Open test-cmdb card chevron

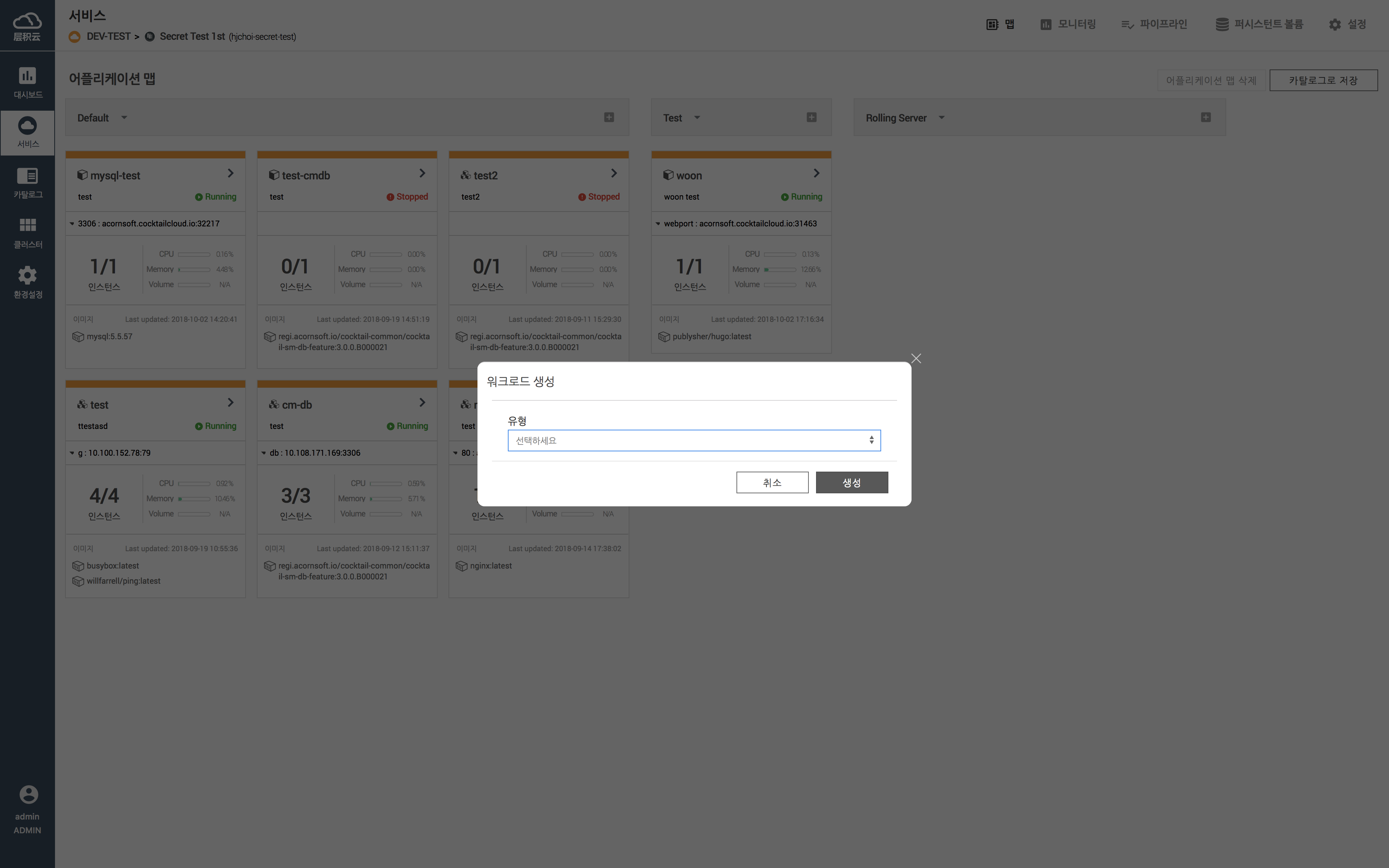point(422,173)
